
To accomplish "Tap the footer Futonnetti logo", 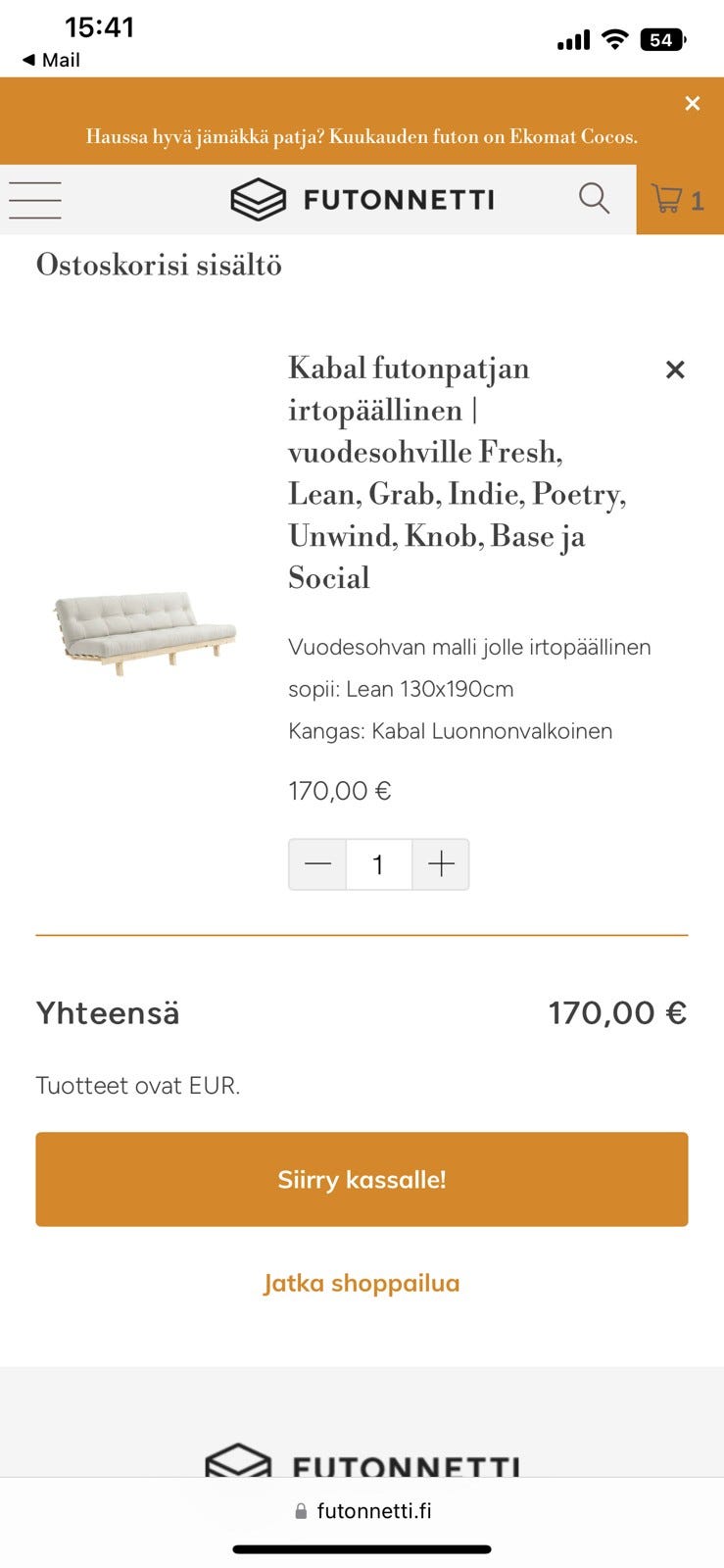I will click(x=362, y=1462).
